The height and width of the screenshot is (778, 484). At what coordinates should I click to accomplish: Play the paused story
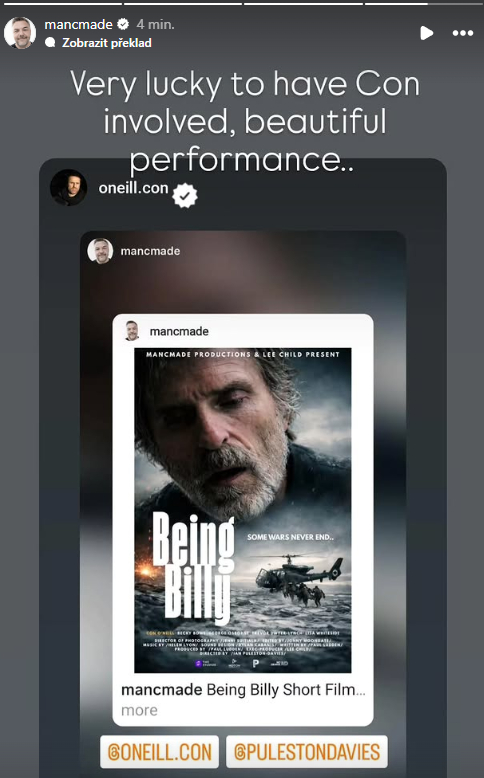pos(426,33)
